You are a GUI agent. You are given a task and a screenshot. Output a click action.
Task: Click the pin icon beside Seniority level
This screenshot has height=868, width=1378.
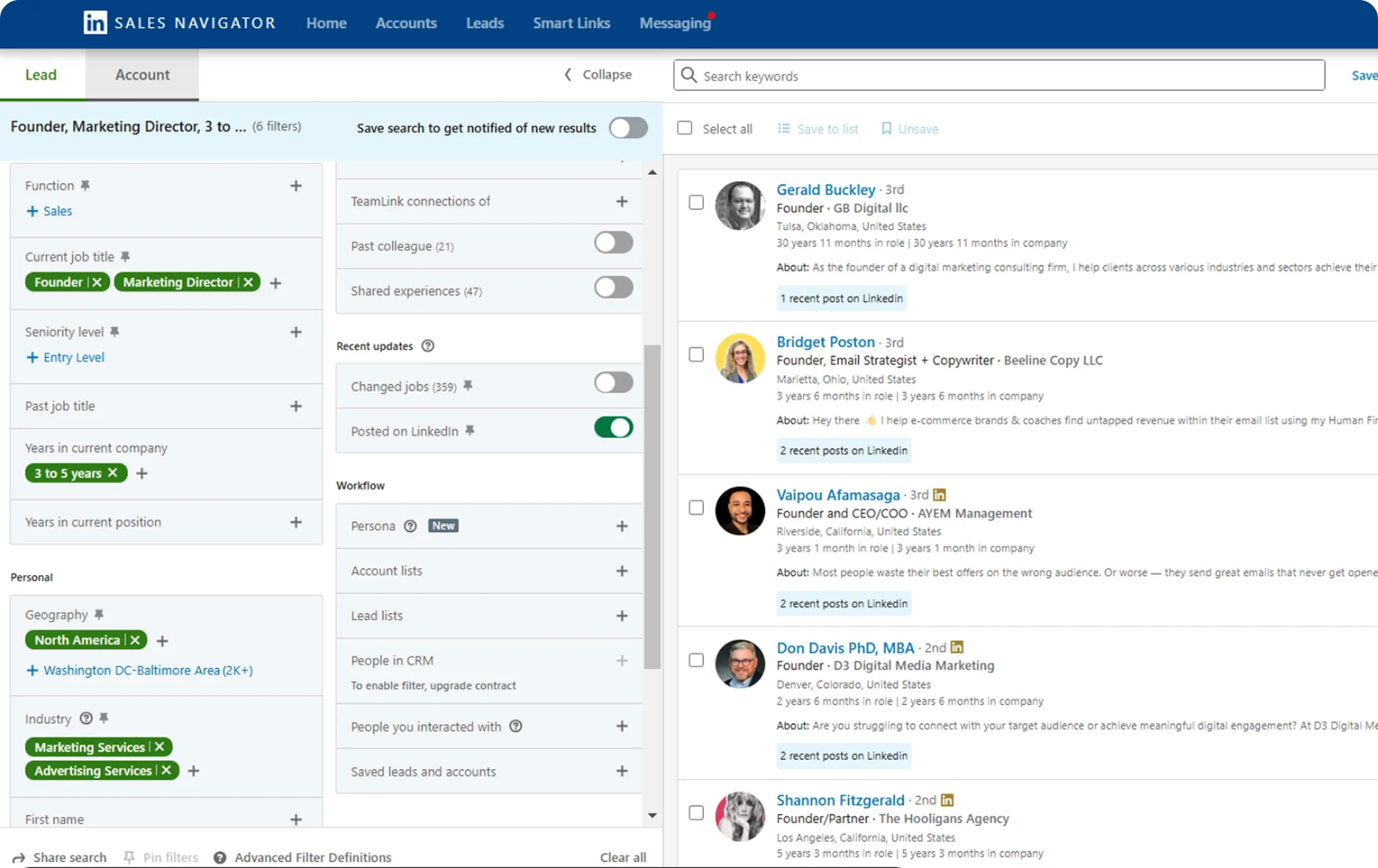click(x=114, y=332)
